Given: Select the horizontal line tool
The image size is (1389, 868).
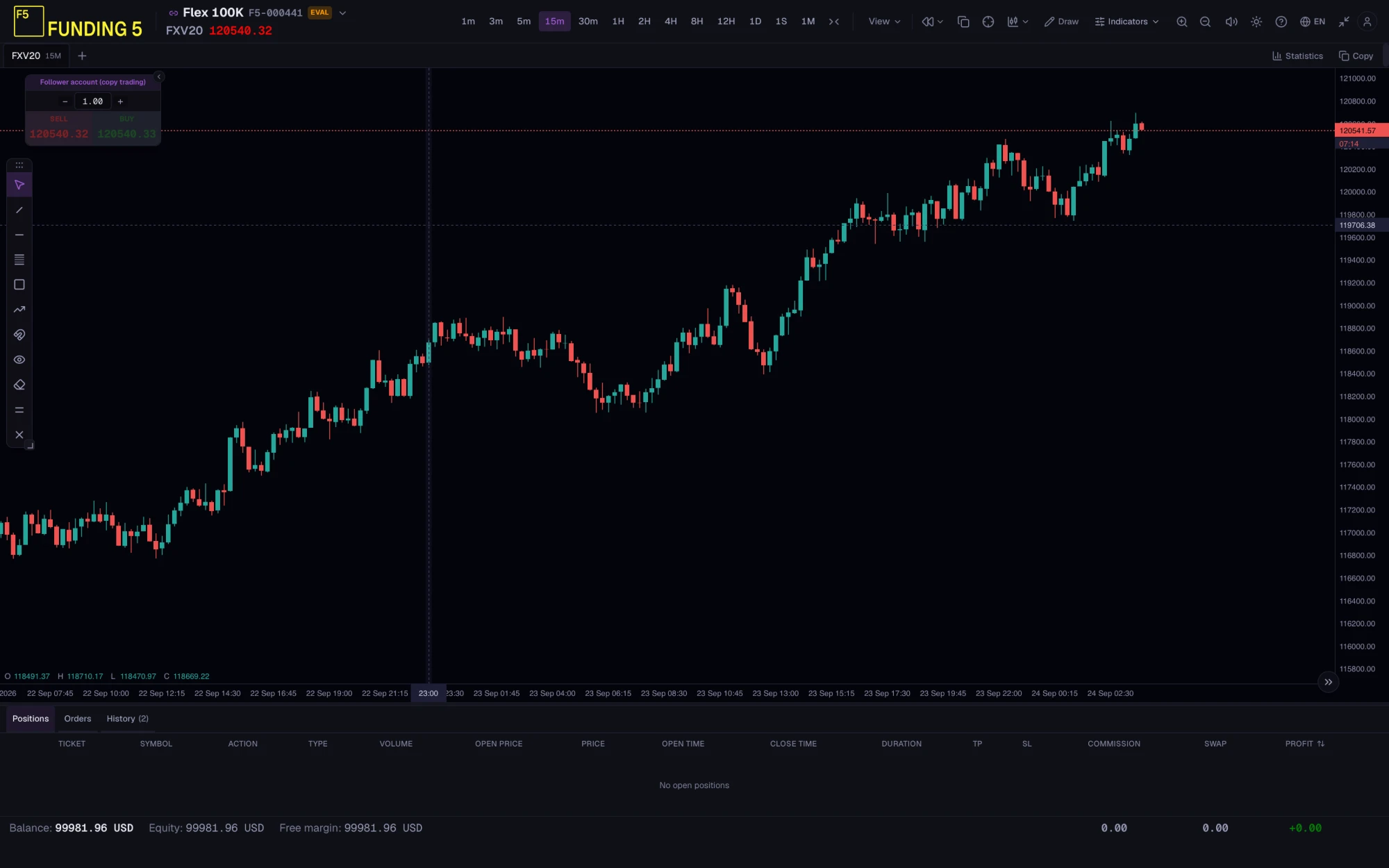Looking at the screenshot, I should point(19,235).
